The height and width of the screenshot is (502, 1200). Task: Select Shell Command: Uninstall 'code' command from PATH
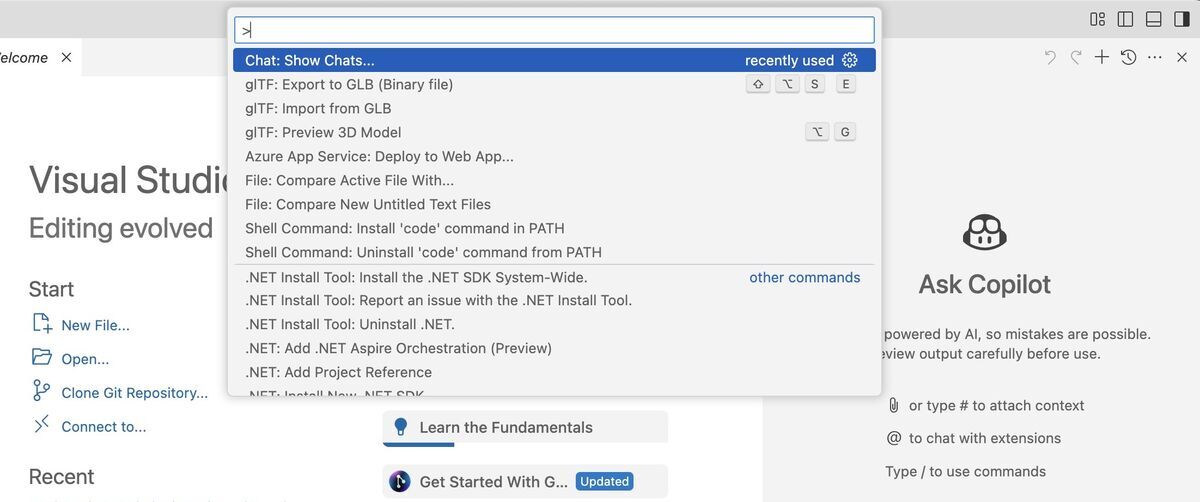554,252
